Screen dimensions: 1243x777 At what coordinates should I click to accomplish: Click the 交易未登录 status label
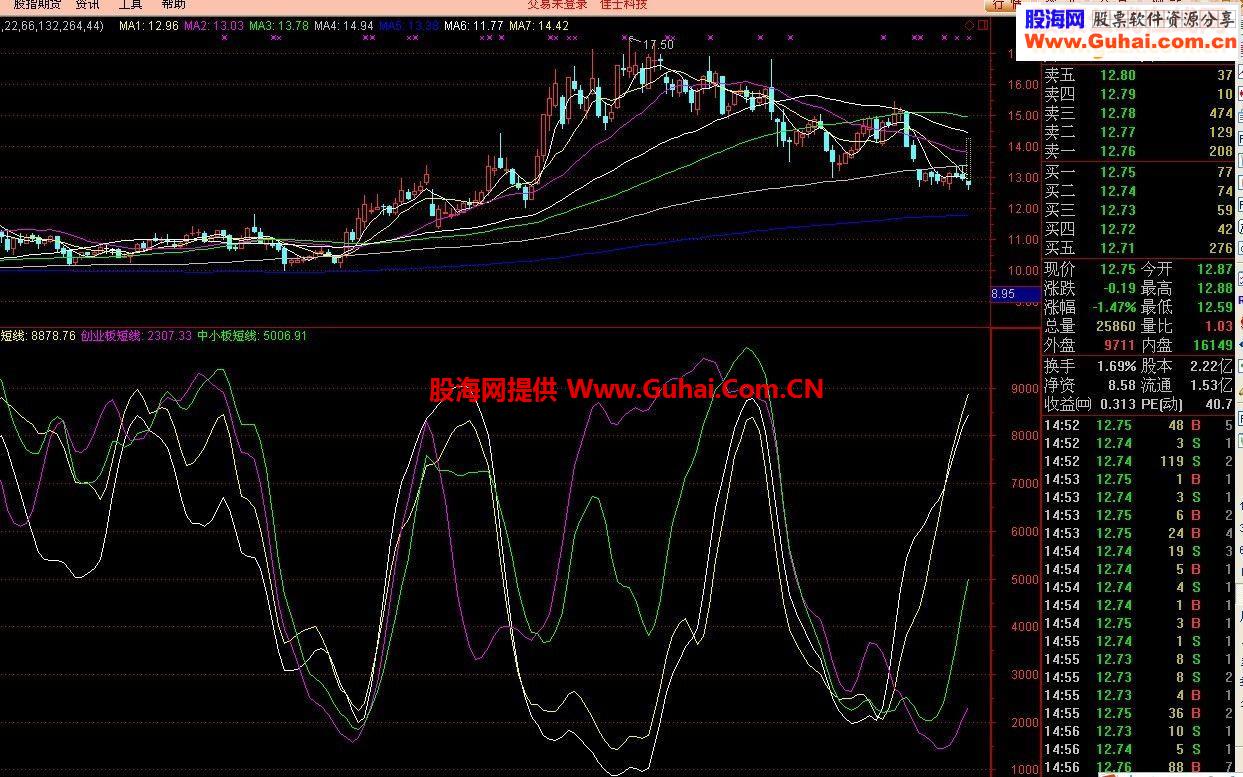click(x=557, y=4)
